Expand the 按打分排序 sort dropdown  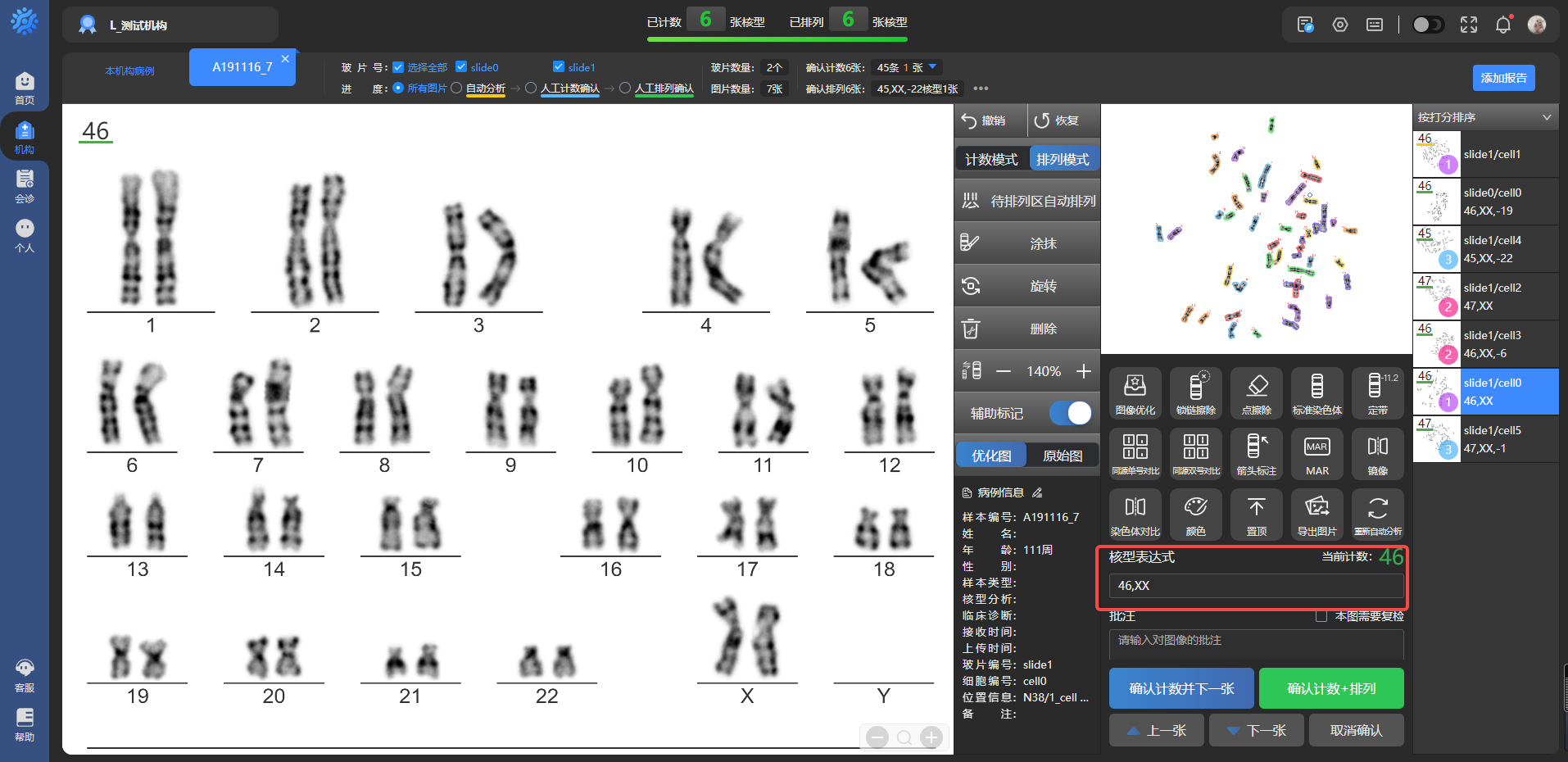1547,117
